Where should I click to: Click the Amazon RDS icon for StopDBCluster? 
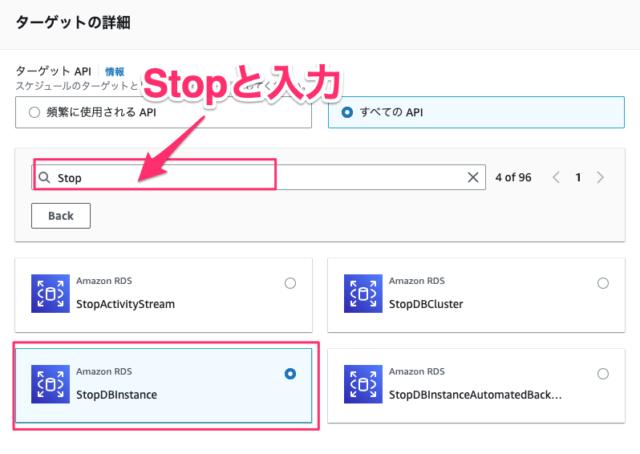[363, 295]
